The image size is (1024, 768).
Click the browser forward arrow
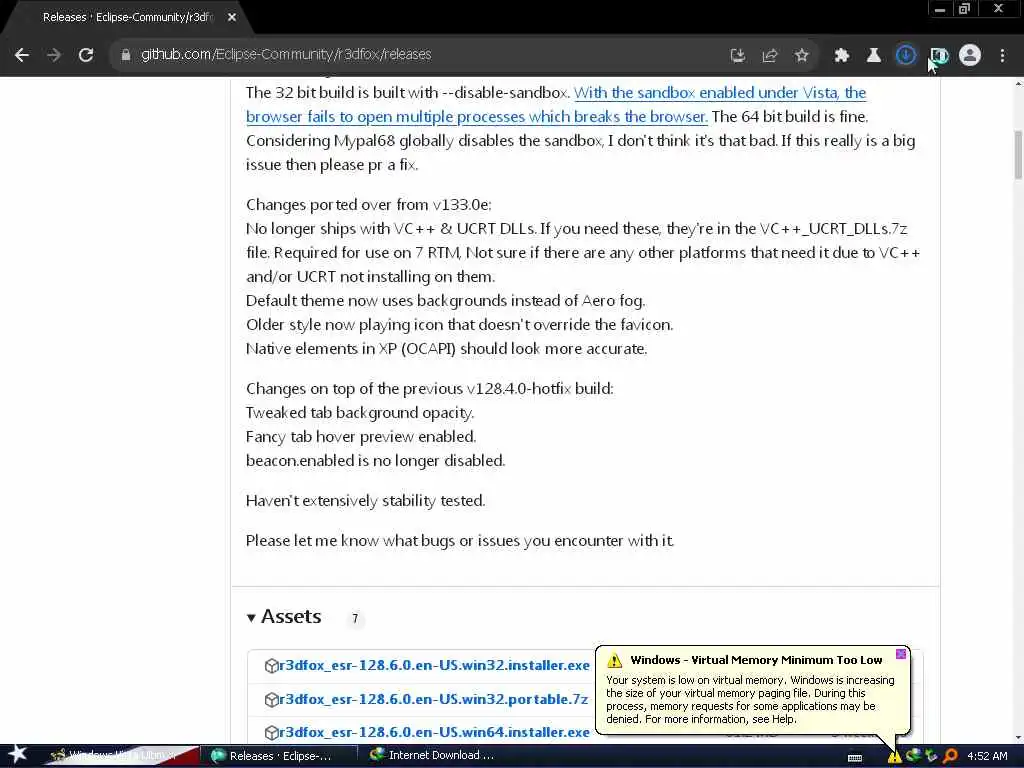(54, 55)
